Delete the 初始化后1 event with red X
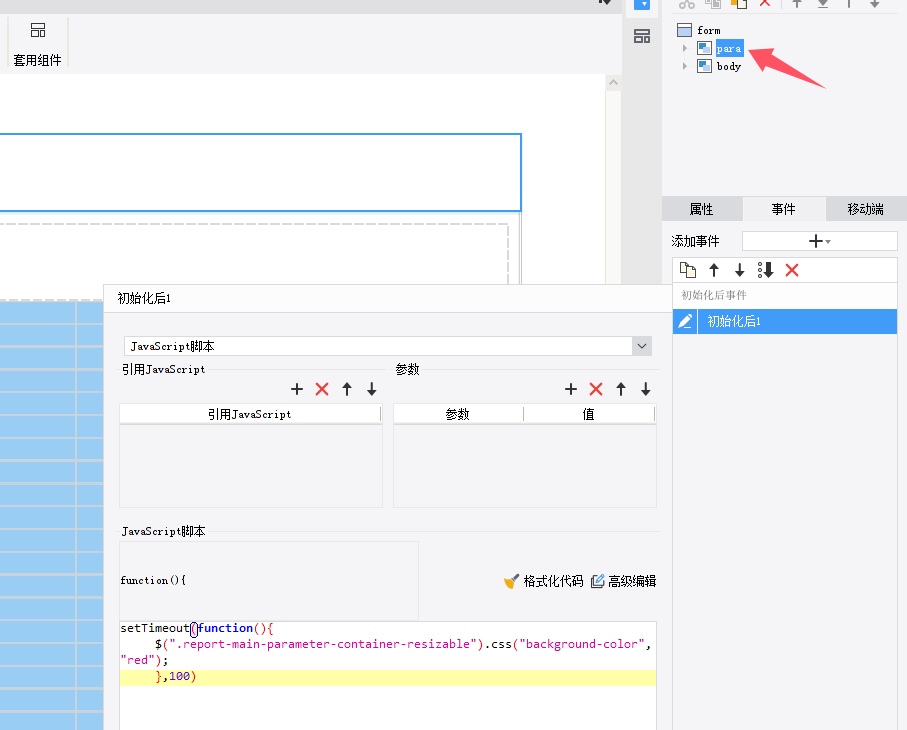Viewport: 907px width, 730px height. (792, 270)
